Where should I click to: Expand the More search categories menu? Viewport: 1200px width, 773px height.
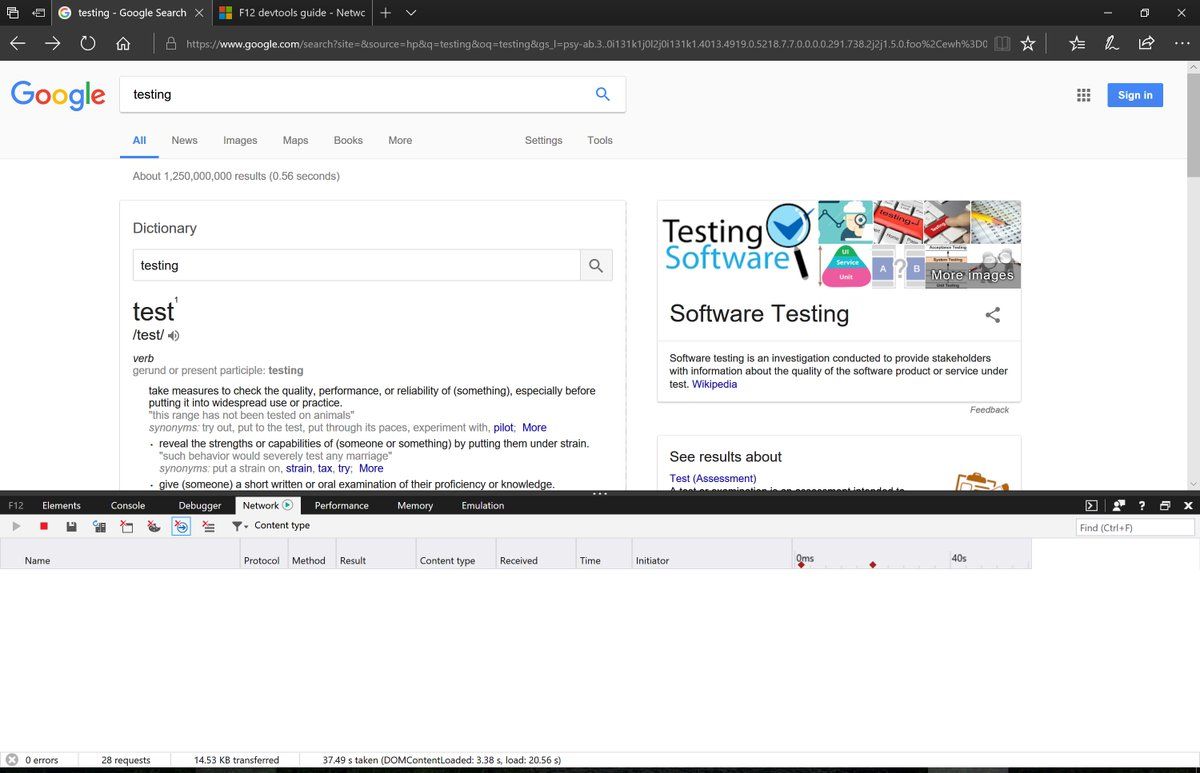click(x=400, y=141)
